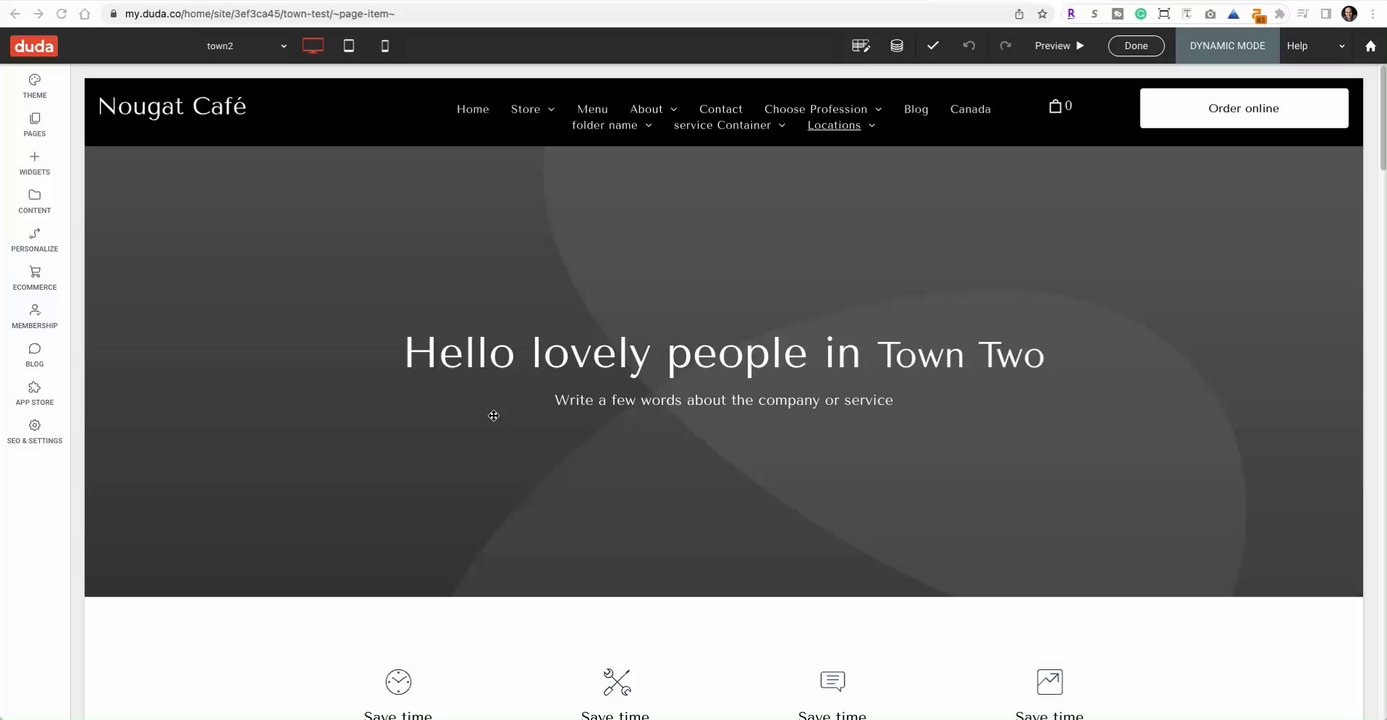This screenshot has height=720, width=1387.
Task: Select desktop device view
Action: point(313,46)
